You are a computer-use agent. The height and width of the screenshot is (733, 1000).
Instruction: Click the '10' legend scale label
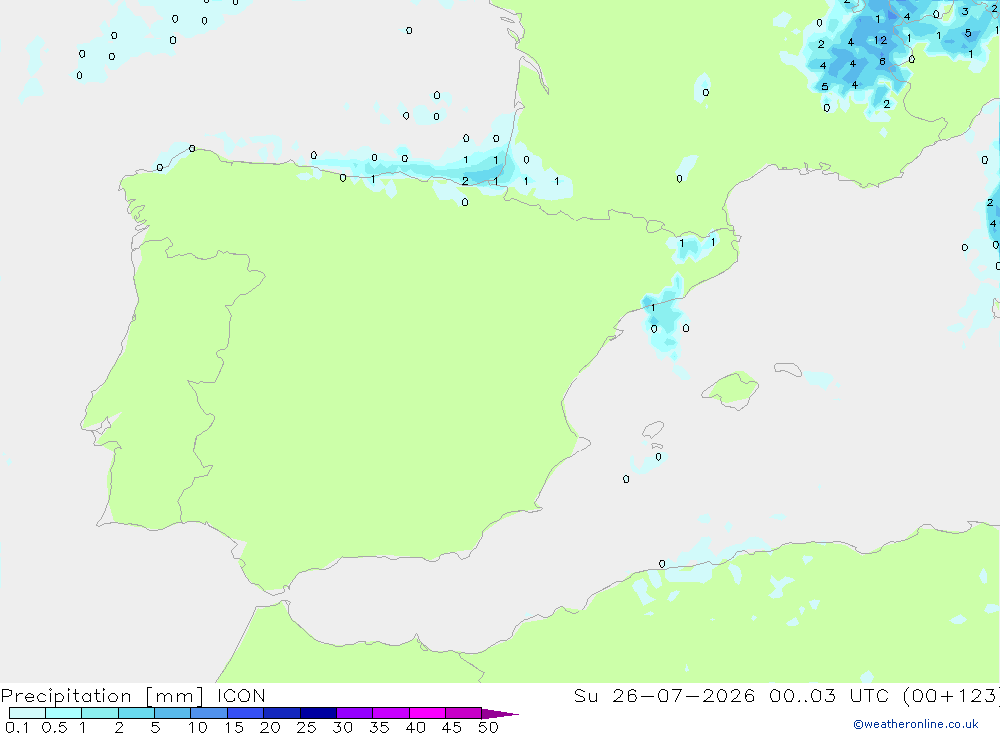click(198, 727)
